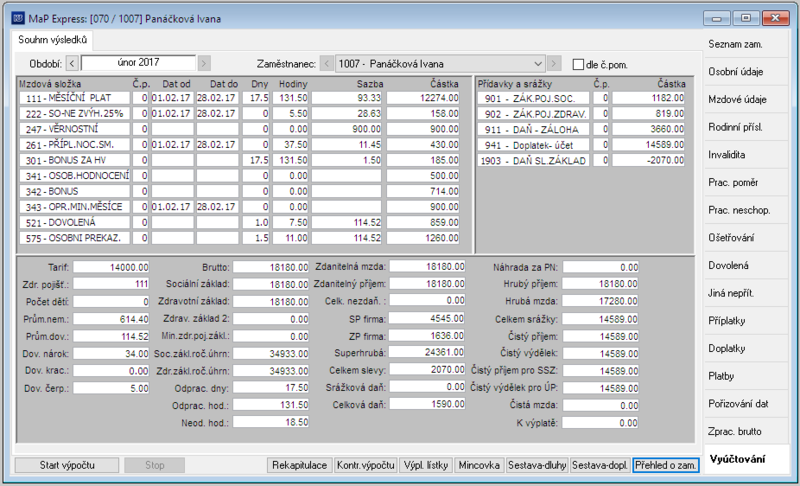The height and width of the screenshot is (486, 800).
Task: Open the Rekapitulace report
Action: (x=299, y=465)
